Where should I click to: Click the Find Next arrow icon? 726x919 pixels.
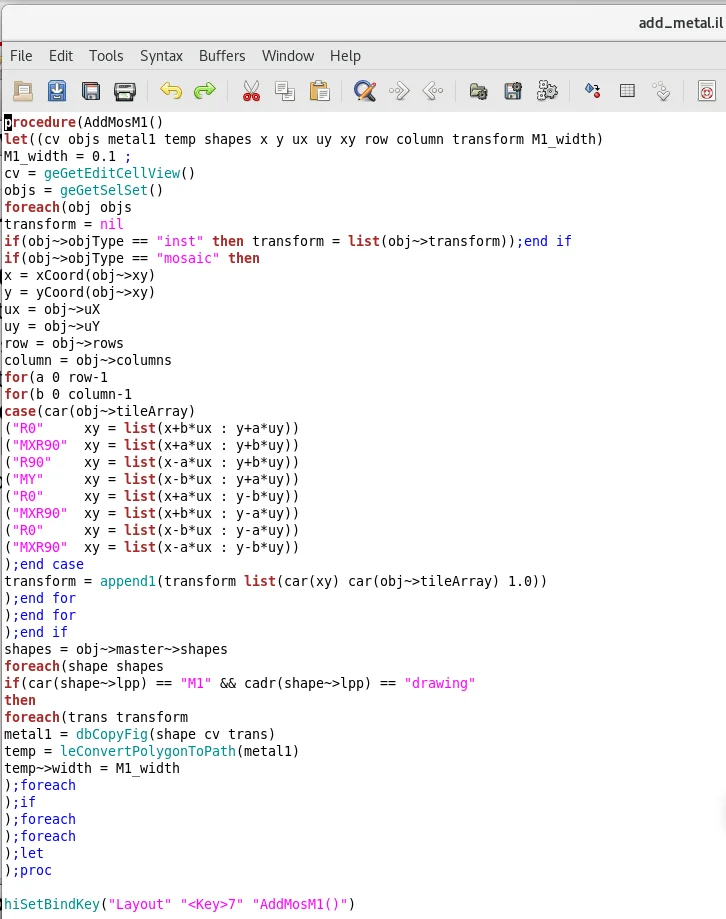tap(399, 91)
